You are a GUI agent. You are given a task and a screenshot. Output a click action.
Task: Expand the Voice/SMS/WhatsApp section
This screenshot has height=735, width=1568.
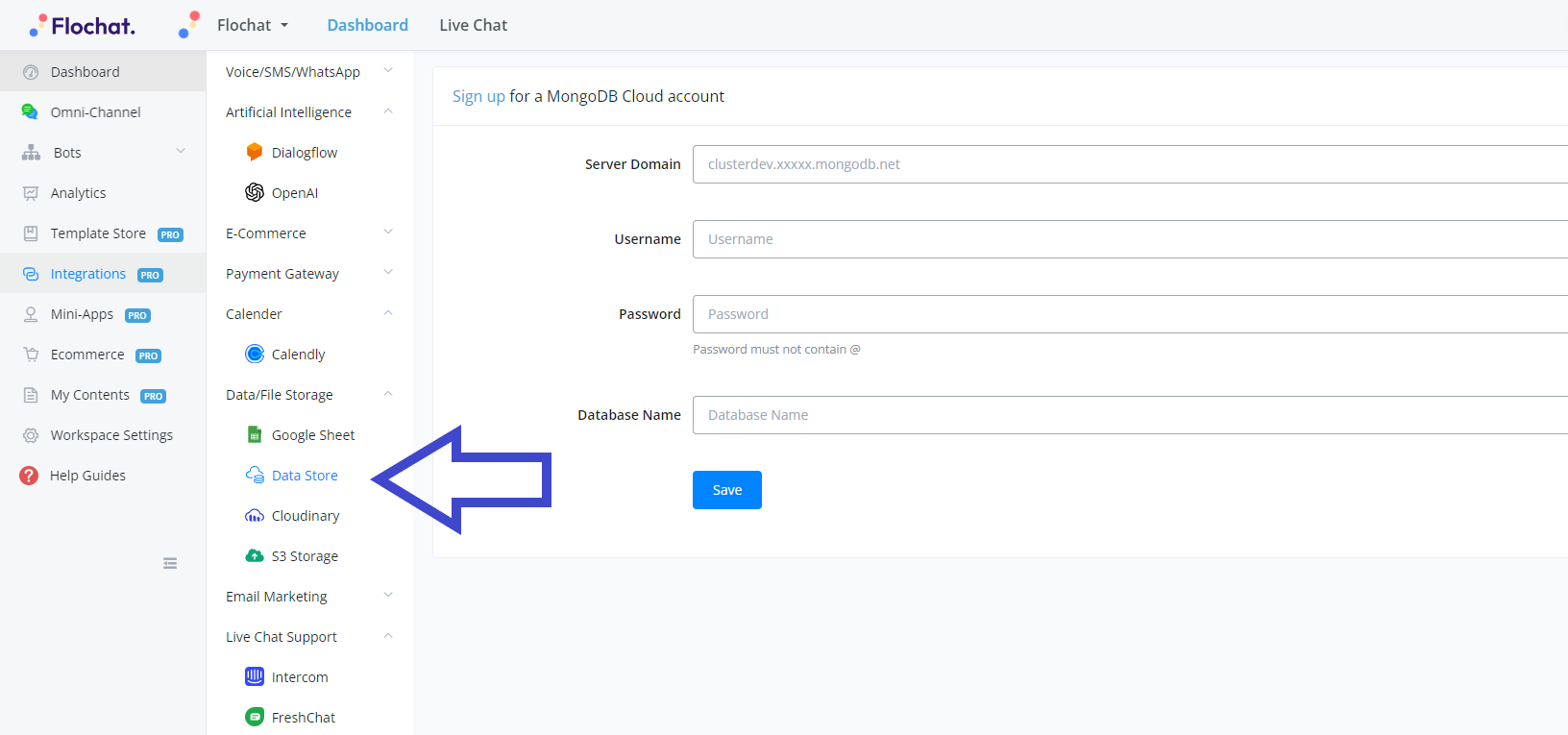[388, 71]
